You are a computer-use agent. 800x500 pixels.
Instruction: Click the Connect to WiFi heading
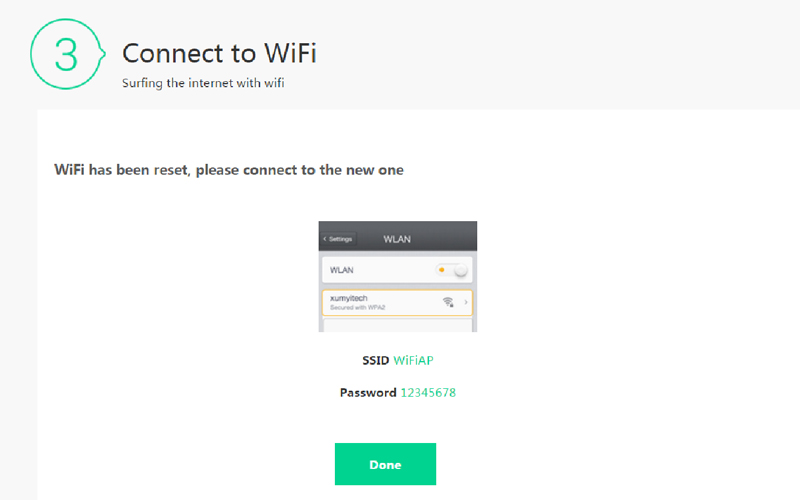point(219,53)
